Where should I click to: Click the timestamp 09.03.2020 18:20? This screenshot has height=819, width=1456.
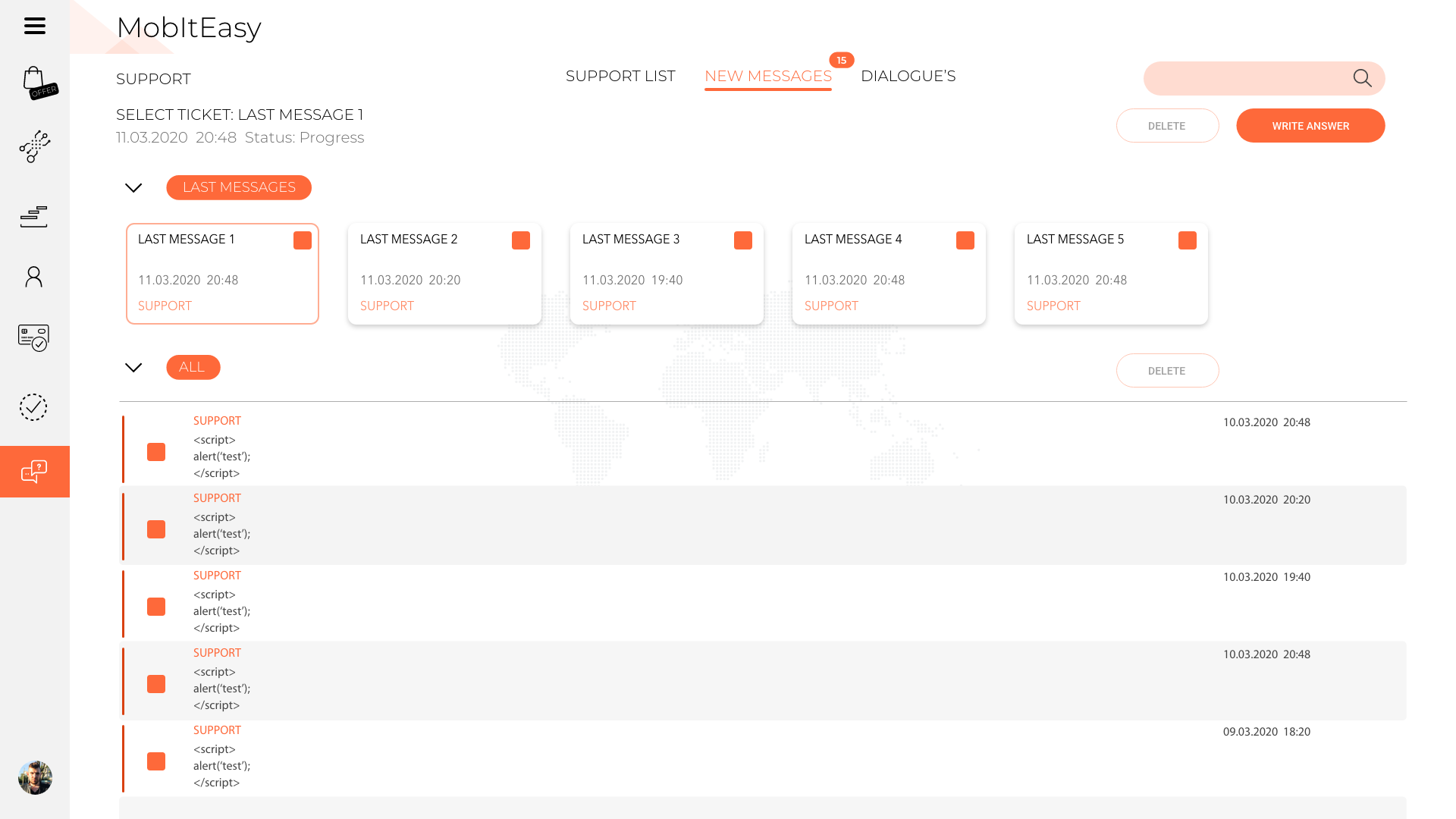click(x=1266, y=732)
